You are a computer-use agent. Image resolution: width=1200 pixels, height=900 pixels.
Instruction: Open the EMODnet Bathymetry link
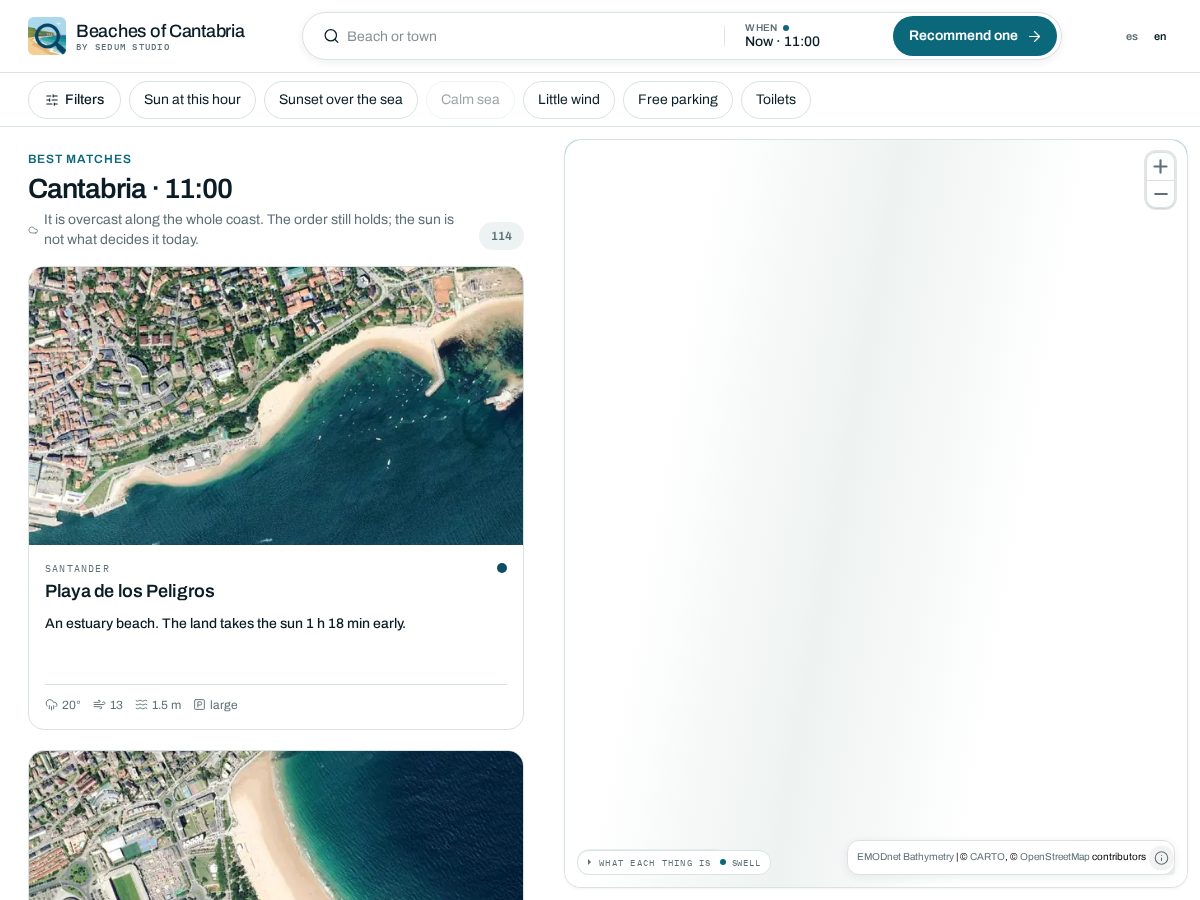pos(905,857)
